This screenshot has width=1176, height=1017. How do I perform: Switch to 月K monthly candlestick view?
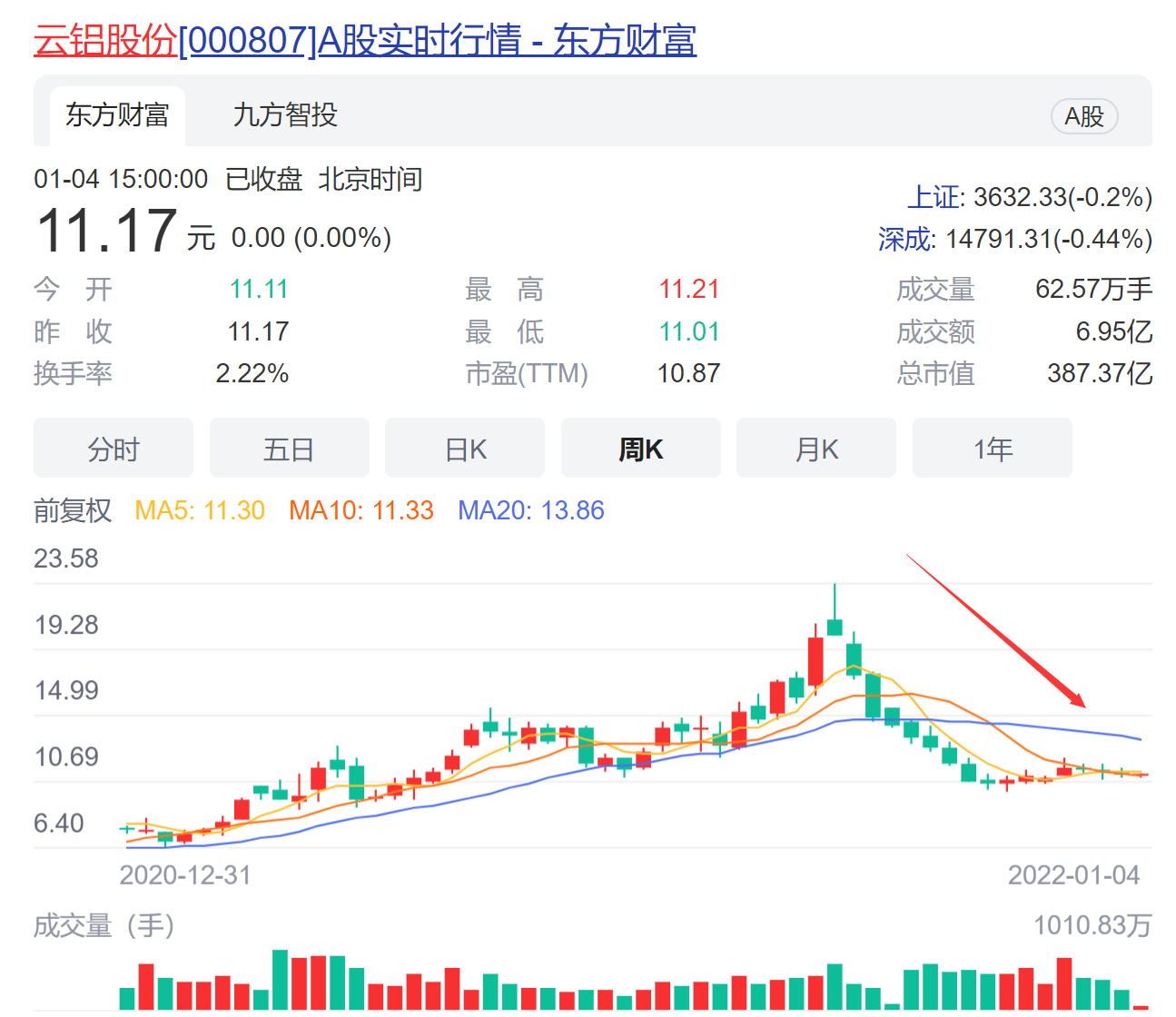point(816,448)
